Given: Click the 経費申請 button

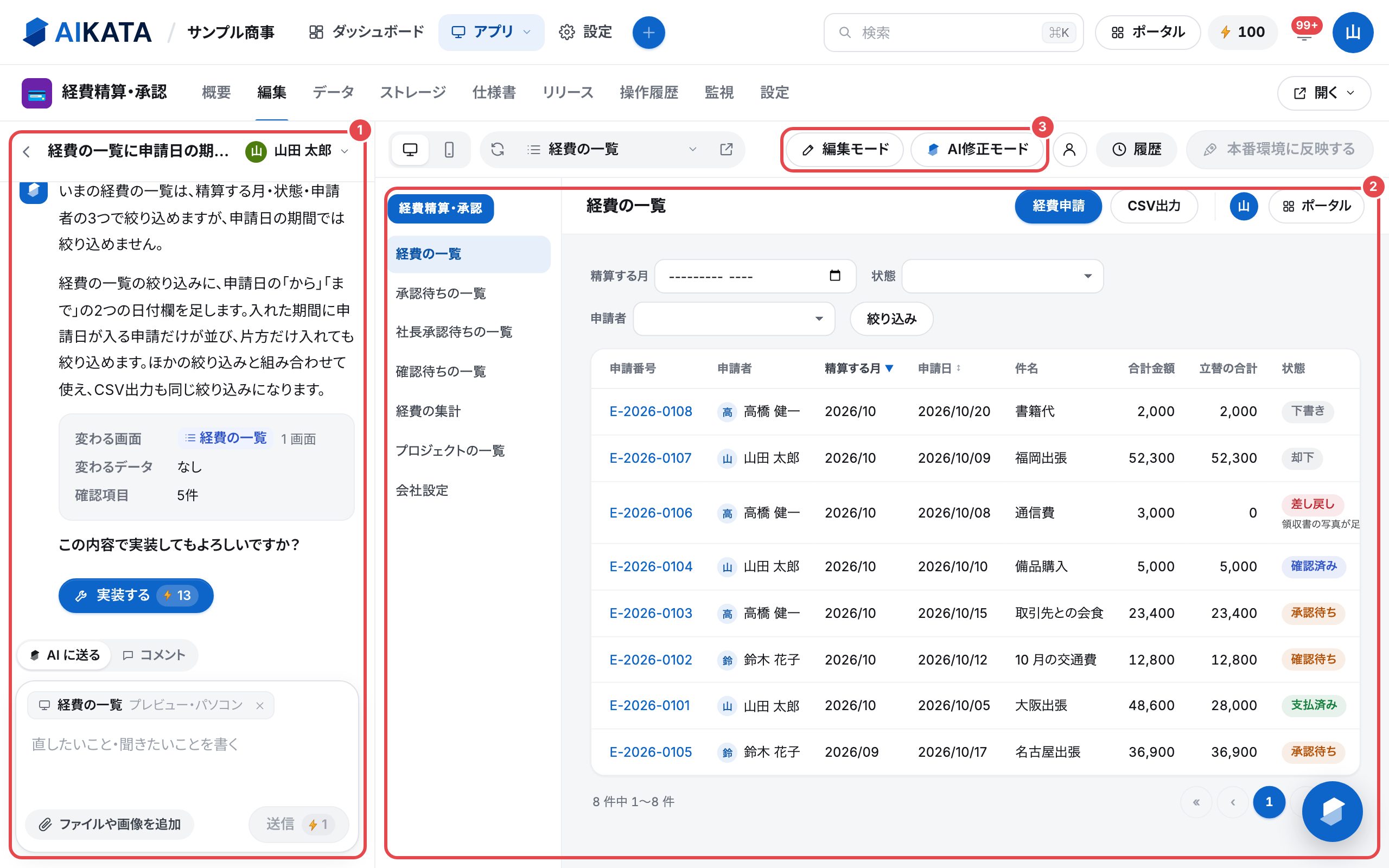Looking at the screenshot, I should tap(1058, 206).
